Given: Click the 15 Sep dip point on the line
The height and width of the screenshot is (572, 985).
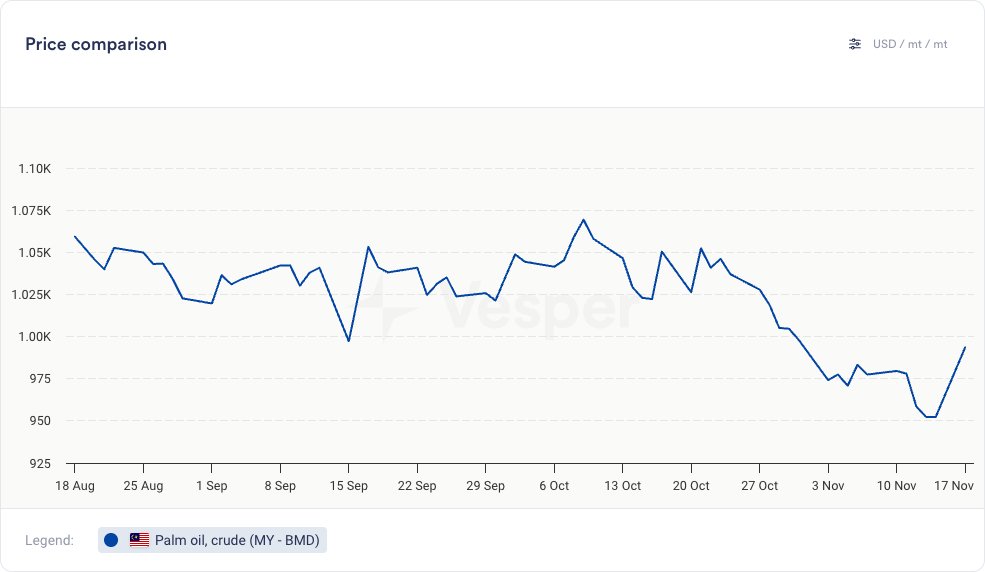Looking at the screenshot, I should (348, 341).
